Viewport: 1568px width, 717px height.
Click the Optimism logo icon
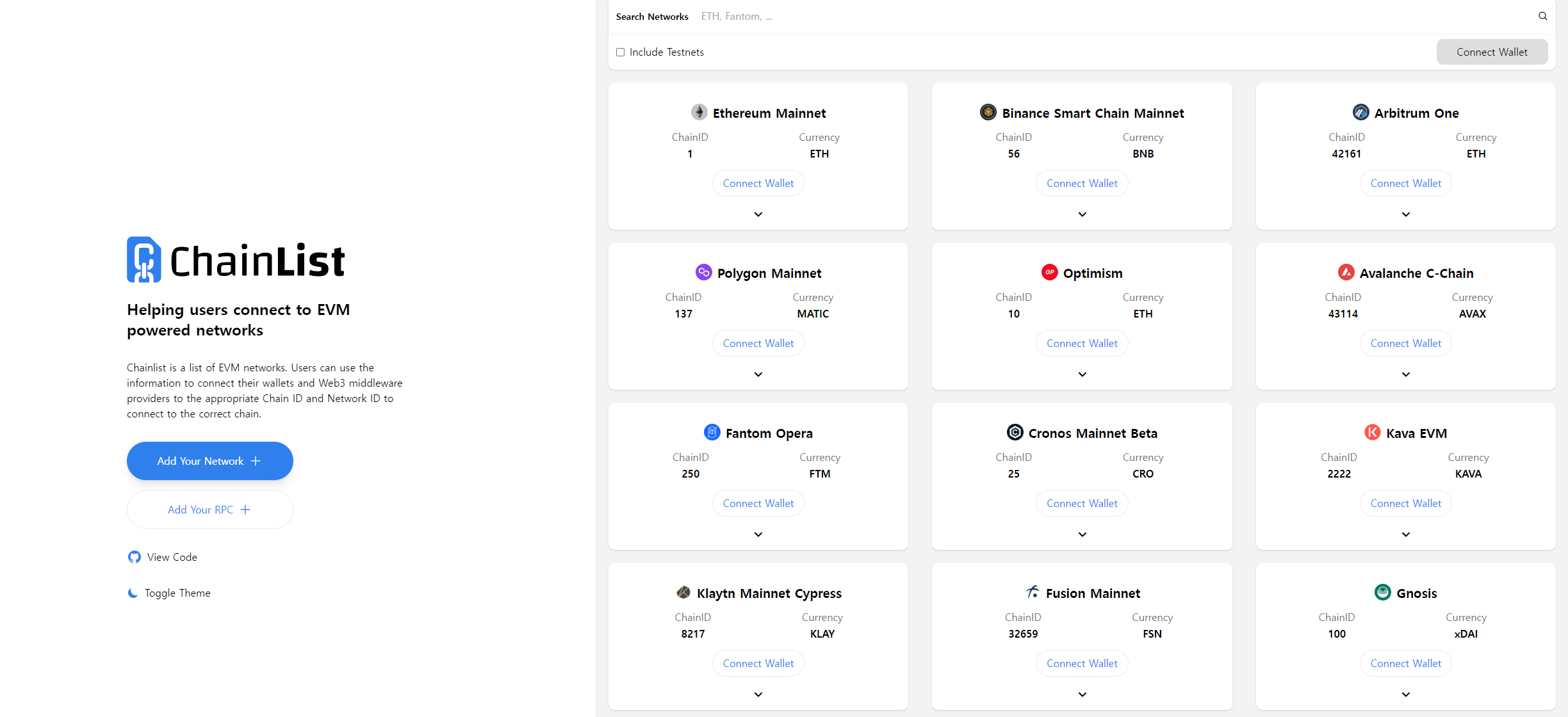[1049, 273]
